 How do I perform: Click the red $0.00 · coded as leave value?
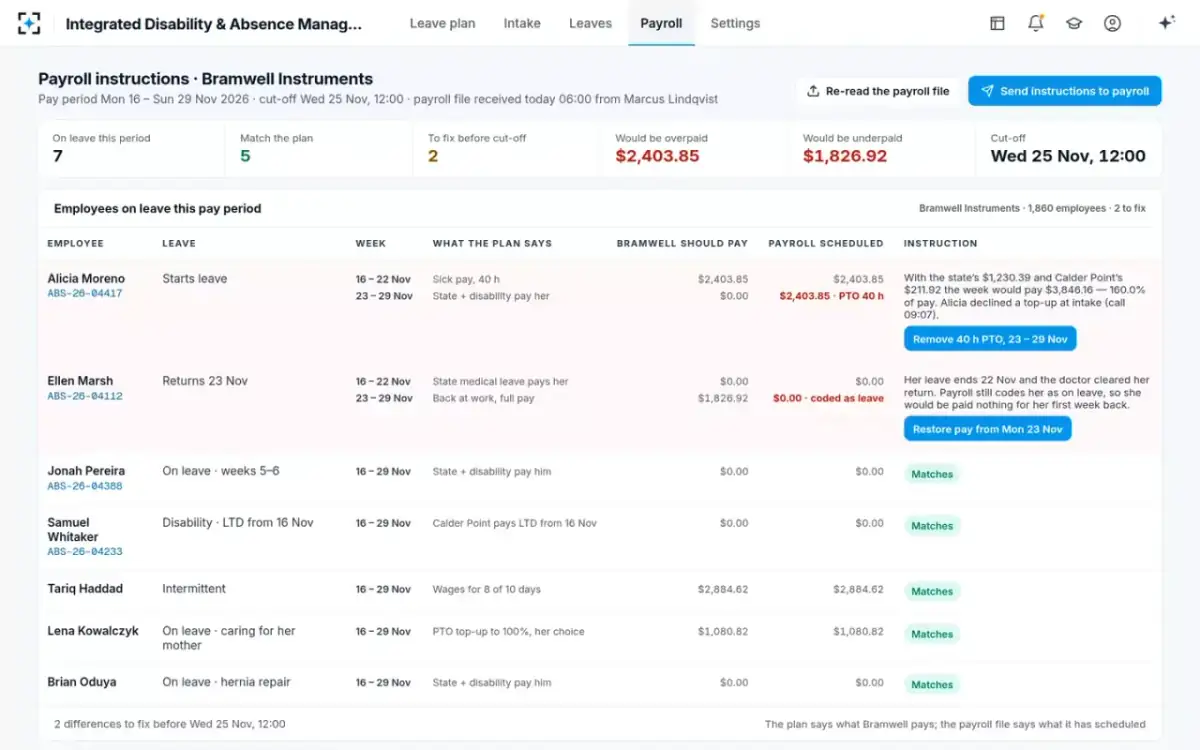828,398
